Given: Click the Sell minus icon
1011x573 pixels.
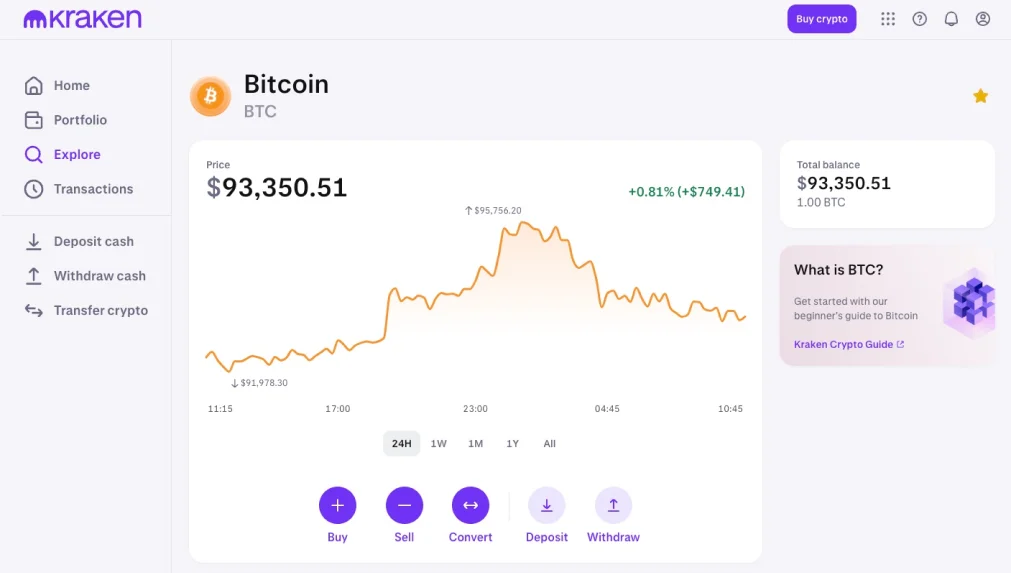Looking at the screenshot, I should click(x=404, y=505).
